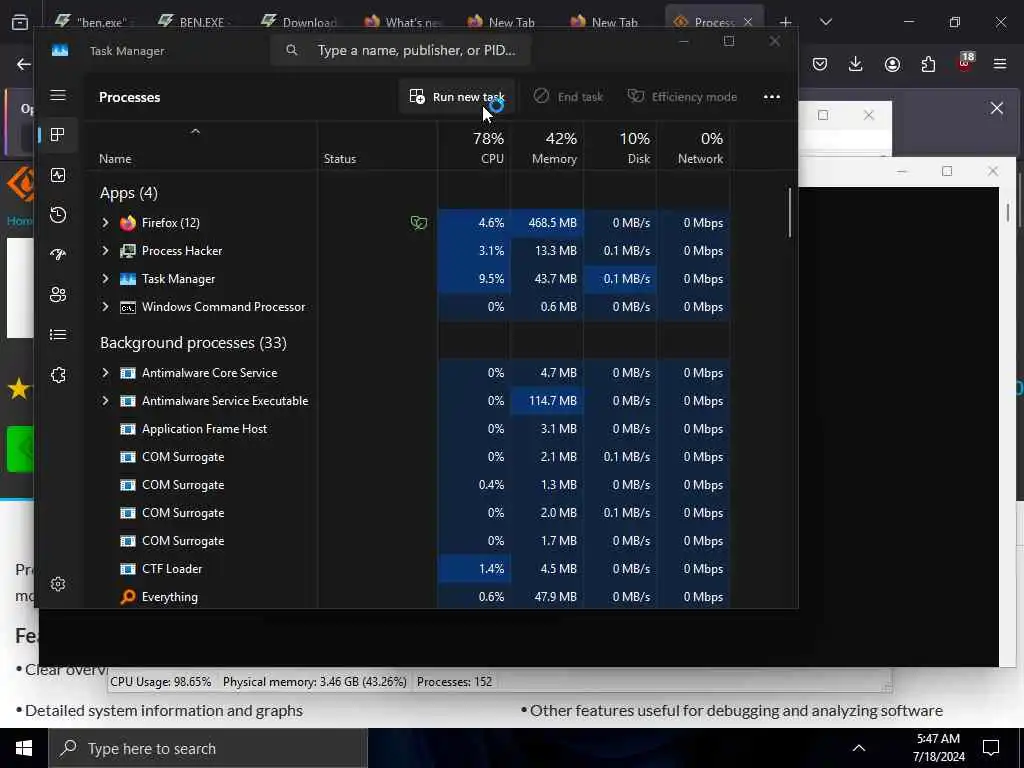Switch to the last New Tab browser tab

[604, 22]
